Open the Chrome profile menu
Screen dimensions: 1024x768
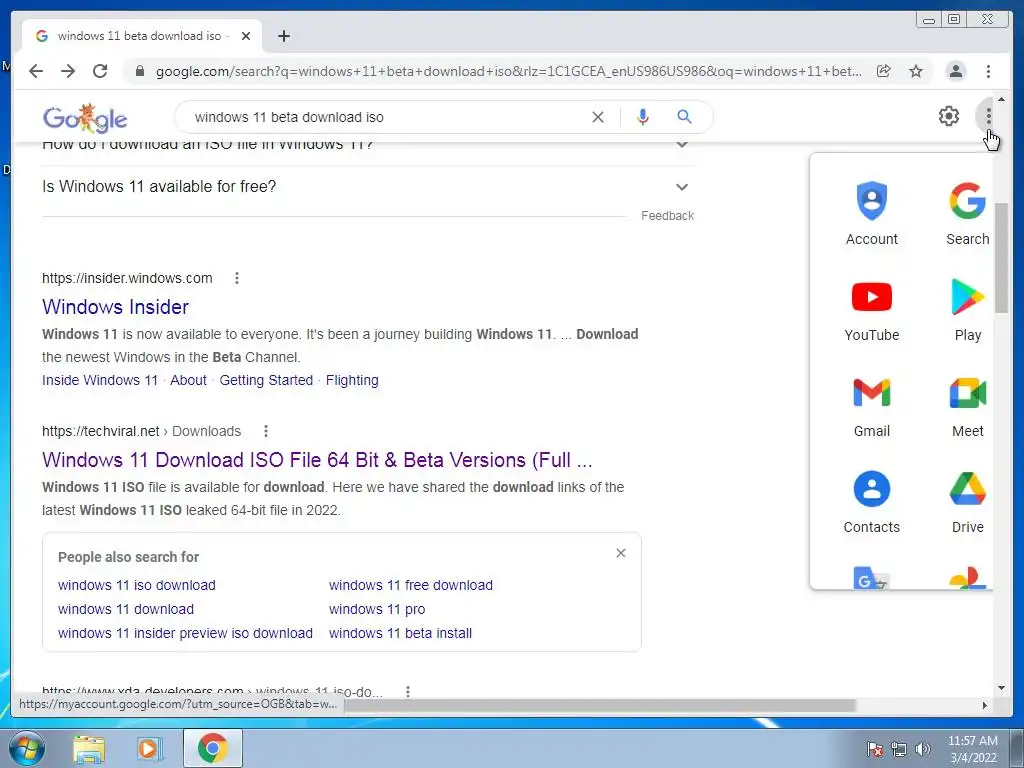[x=955, y=71]
